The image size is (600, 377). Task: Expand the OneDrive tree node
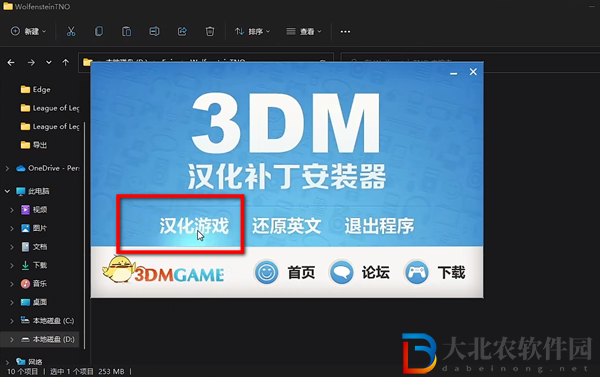click(7, 168)
